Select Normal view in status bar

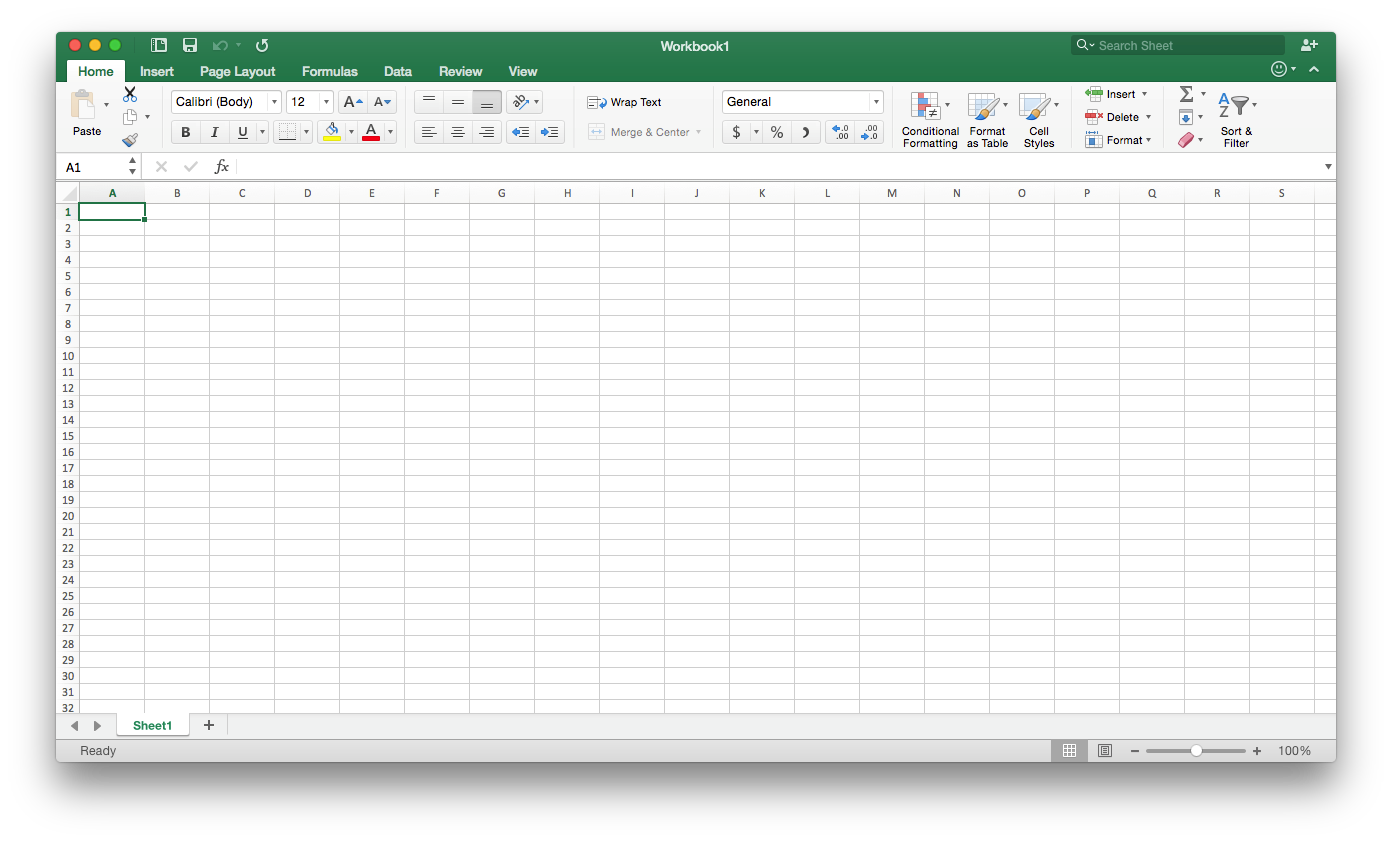pos(1069,751)
